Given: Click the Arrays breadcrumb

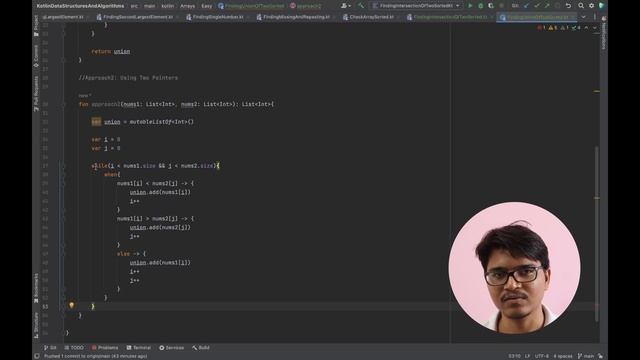Looking at the screenshot, I should coord(187,6).
